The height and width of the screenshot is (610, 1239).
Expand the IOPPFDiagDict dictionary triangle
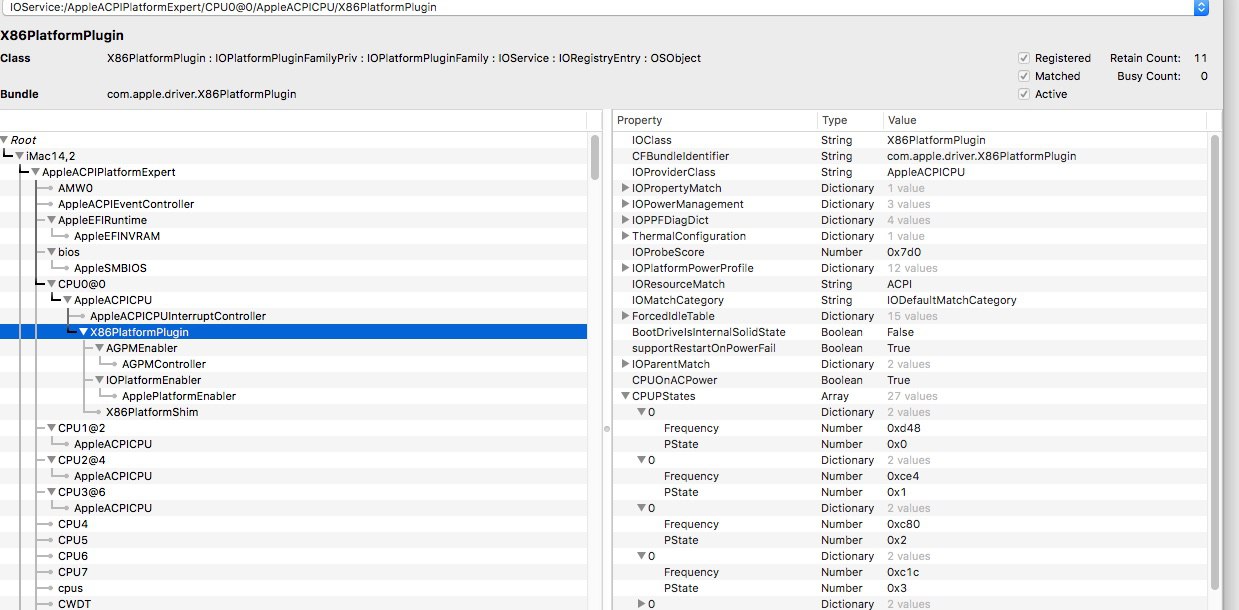tap(626, 220)
